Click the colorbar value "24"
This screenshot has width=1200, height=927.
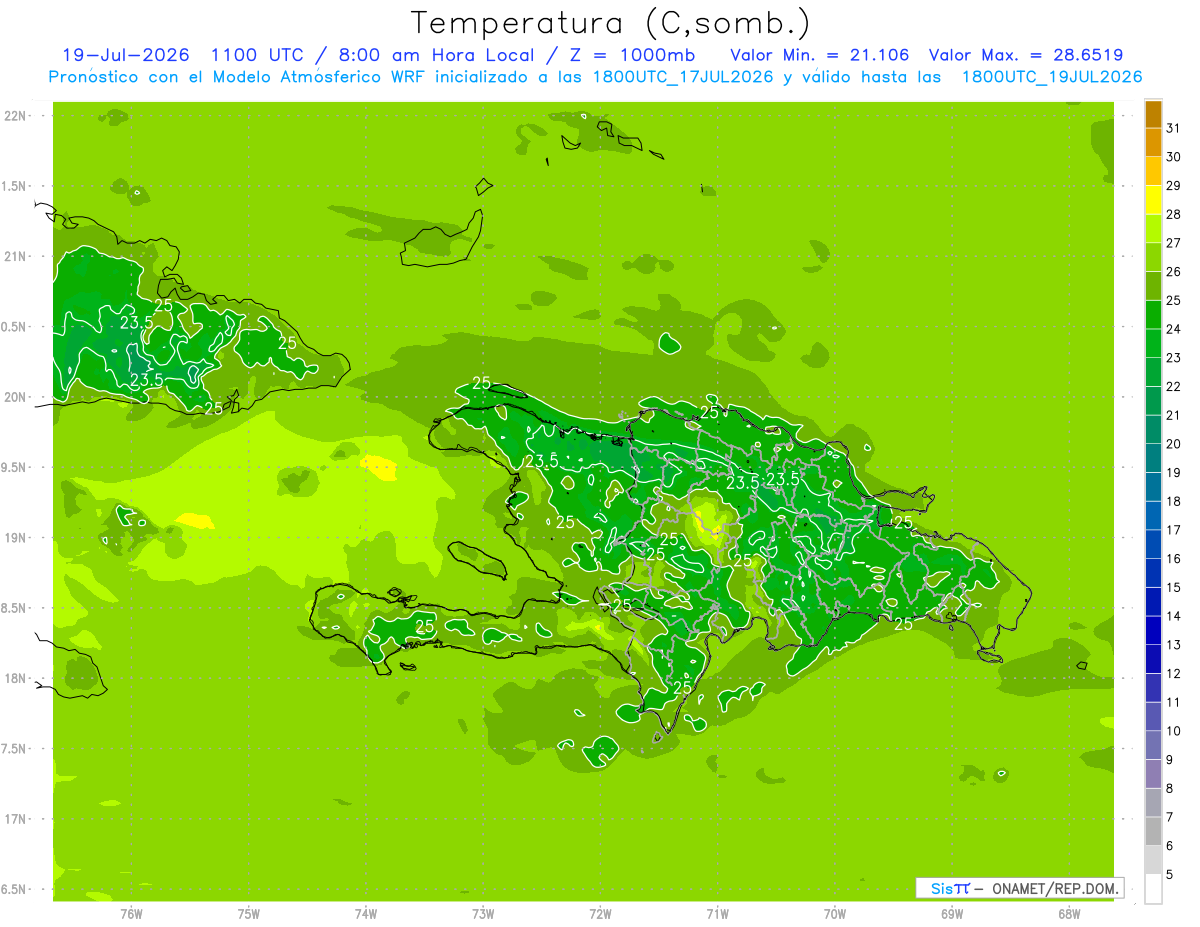1174,329
